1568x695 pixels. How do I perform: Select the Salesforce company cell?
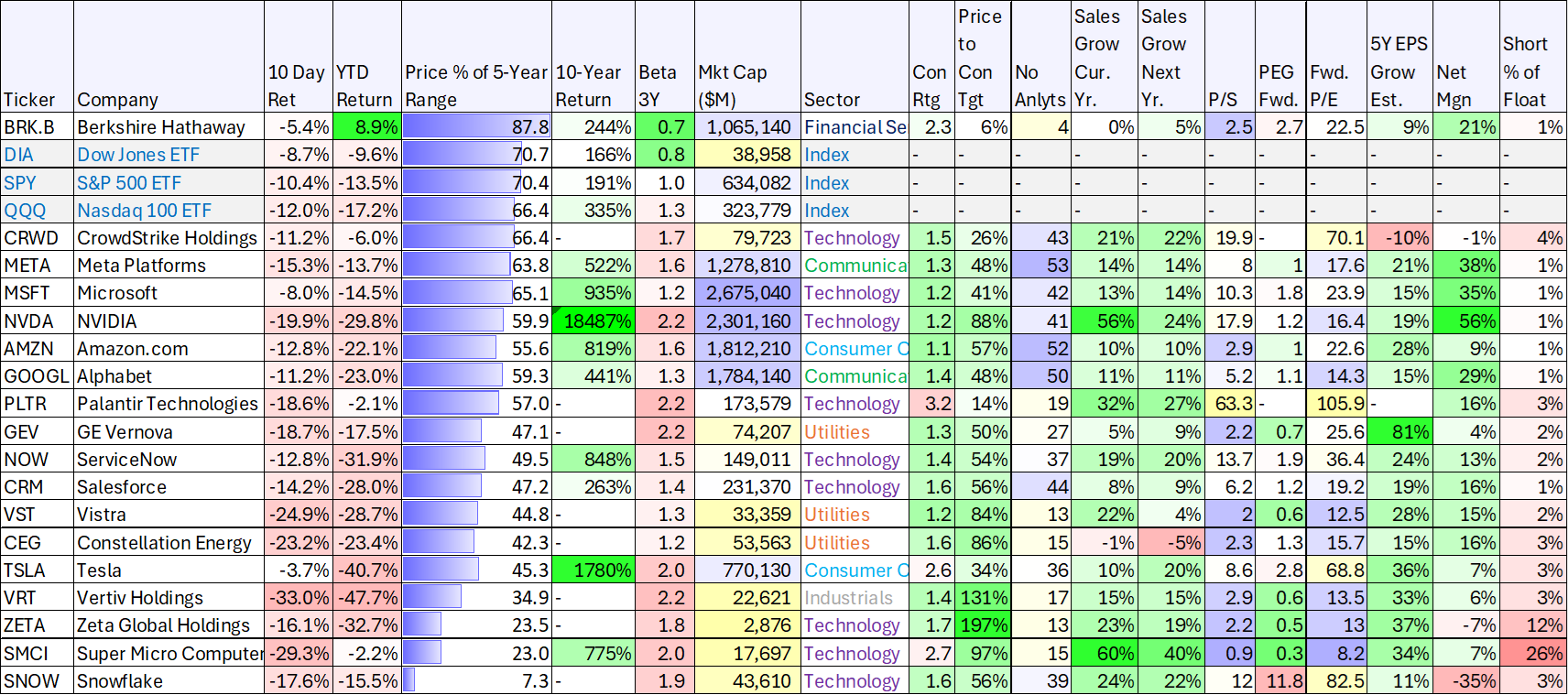point(169,486)
